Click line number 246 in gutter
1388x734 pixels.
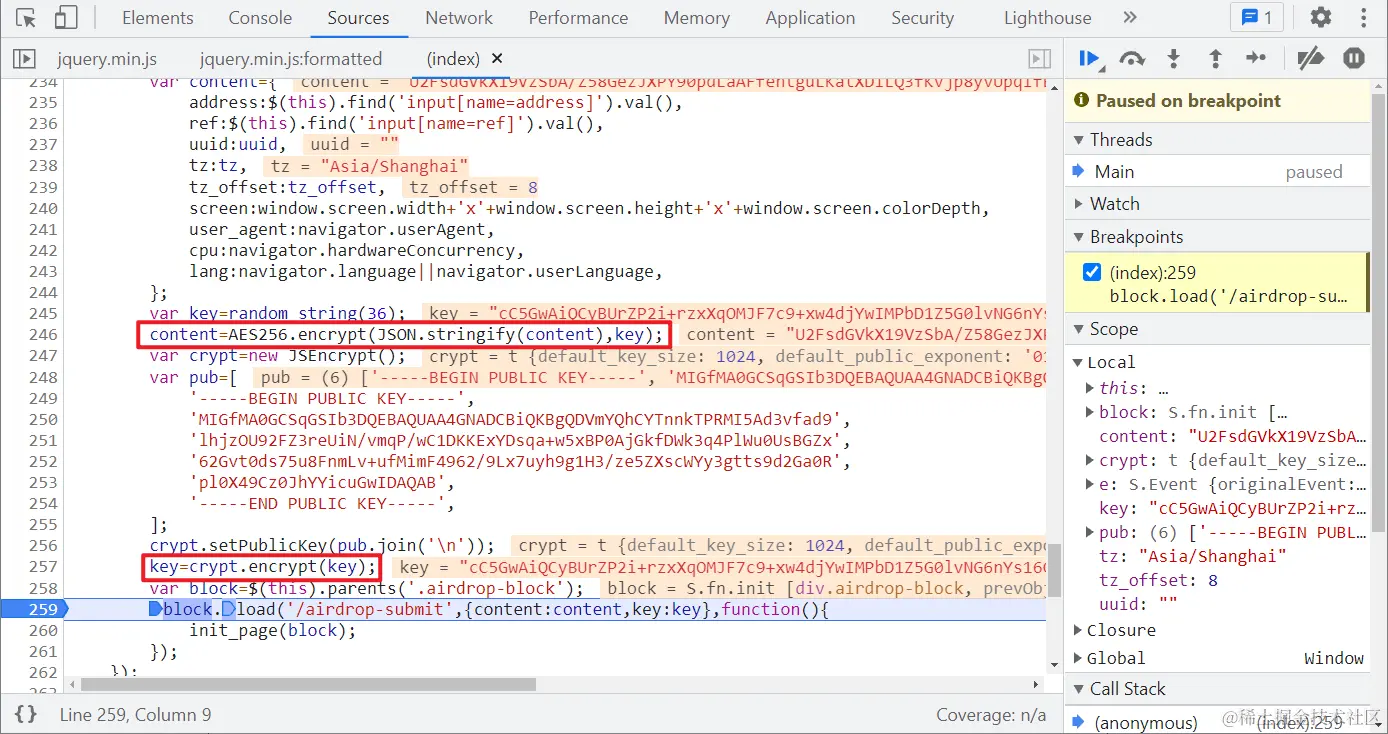[x=43, y=334]
